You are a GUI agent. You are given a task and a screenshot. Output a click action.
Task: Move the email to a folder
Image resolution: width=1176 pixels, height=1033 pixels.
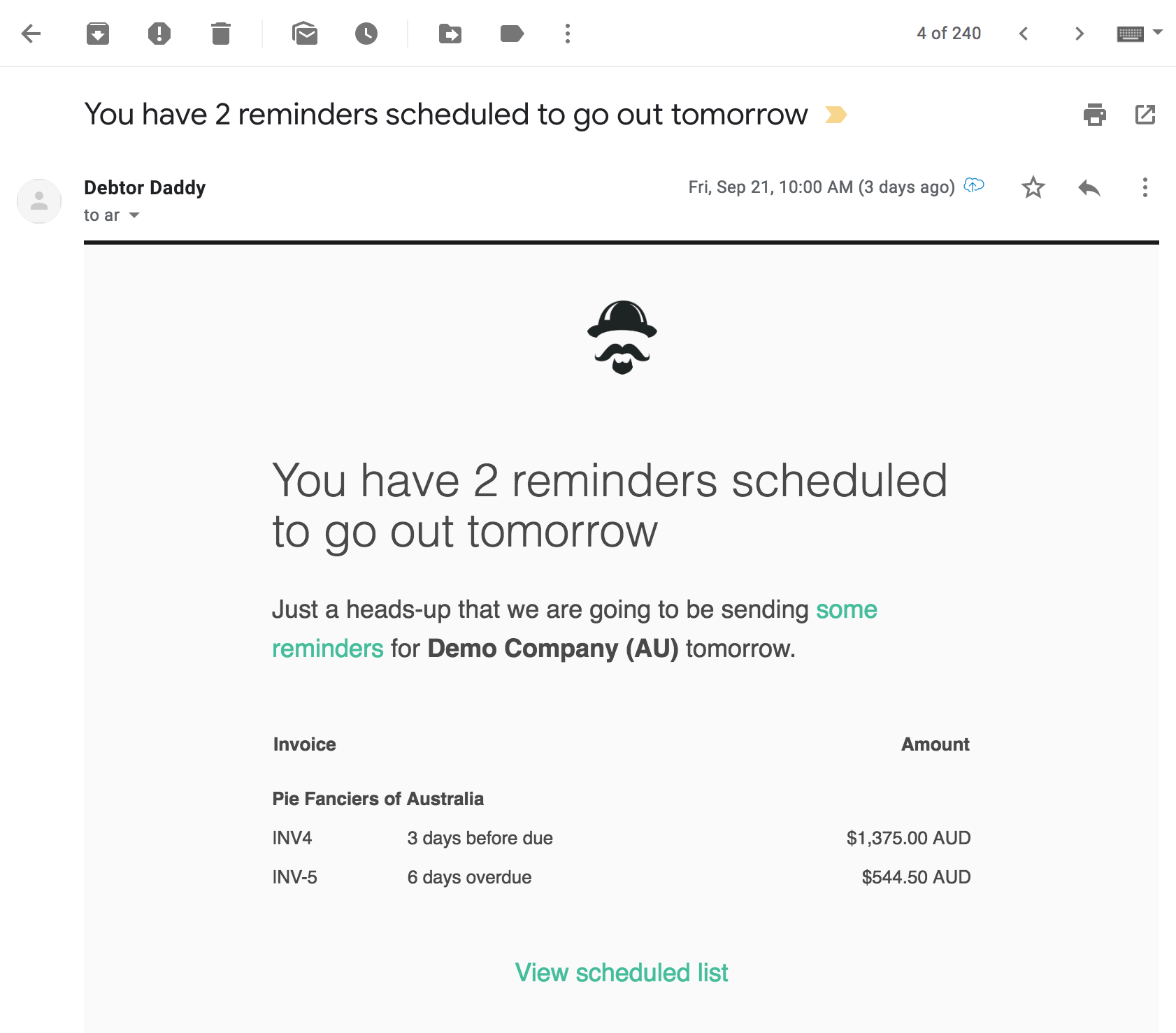pyautogui.click(x=451, y=33)
